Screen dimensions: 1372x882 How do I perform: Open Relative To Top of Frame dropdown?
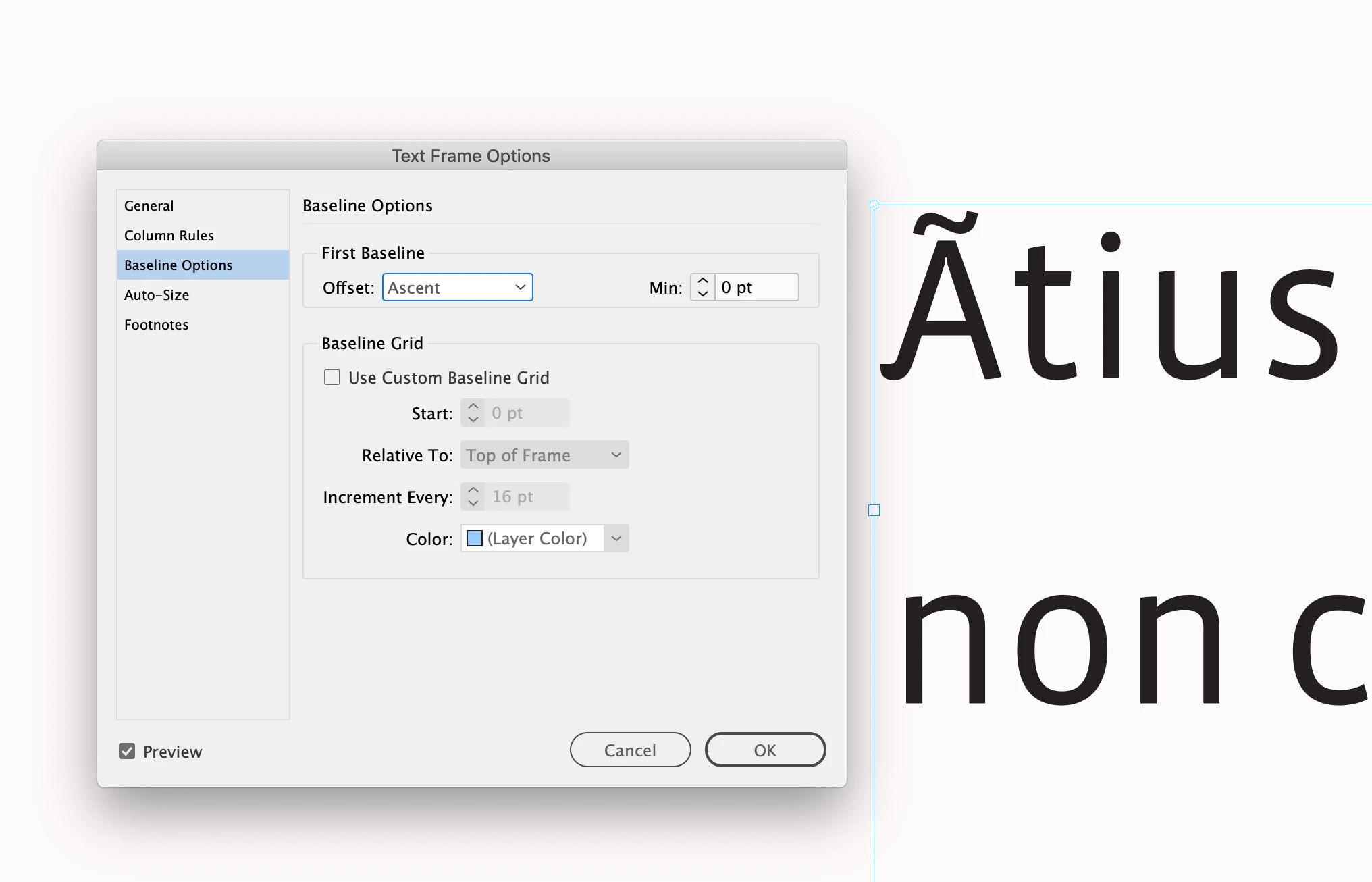pos(544,455)
